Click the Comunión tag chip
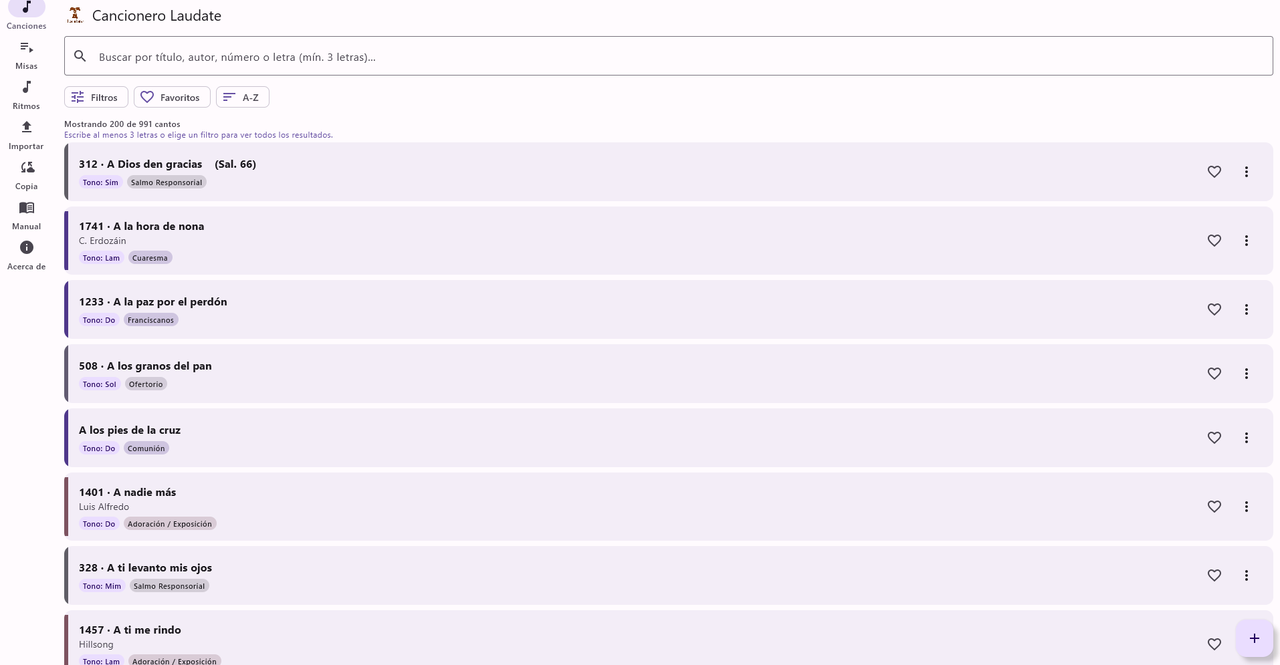Image resolution: width=1280 pixels, height=665 pixels. [x=146, y=448]
